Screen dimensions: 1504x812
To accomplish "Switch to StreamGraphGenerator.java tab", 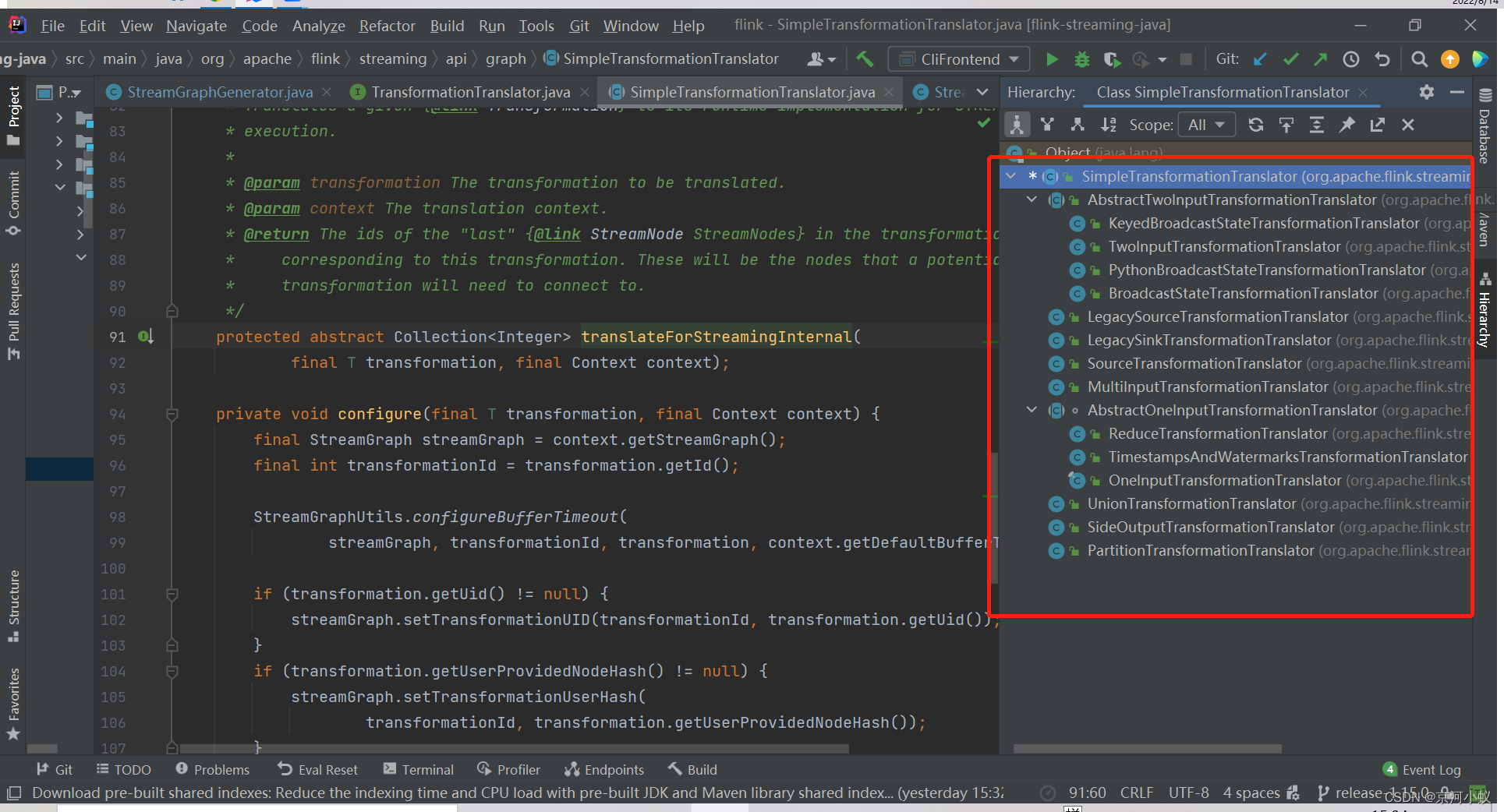I will pyautogui.click(x=220, y=92).
